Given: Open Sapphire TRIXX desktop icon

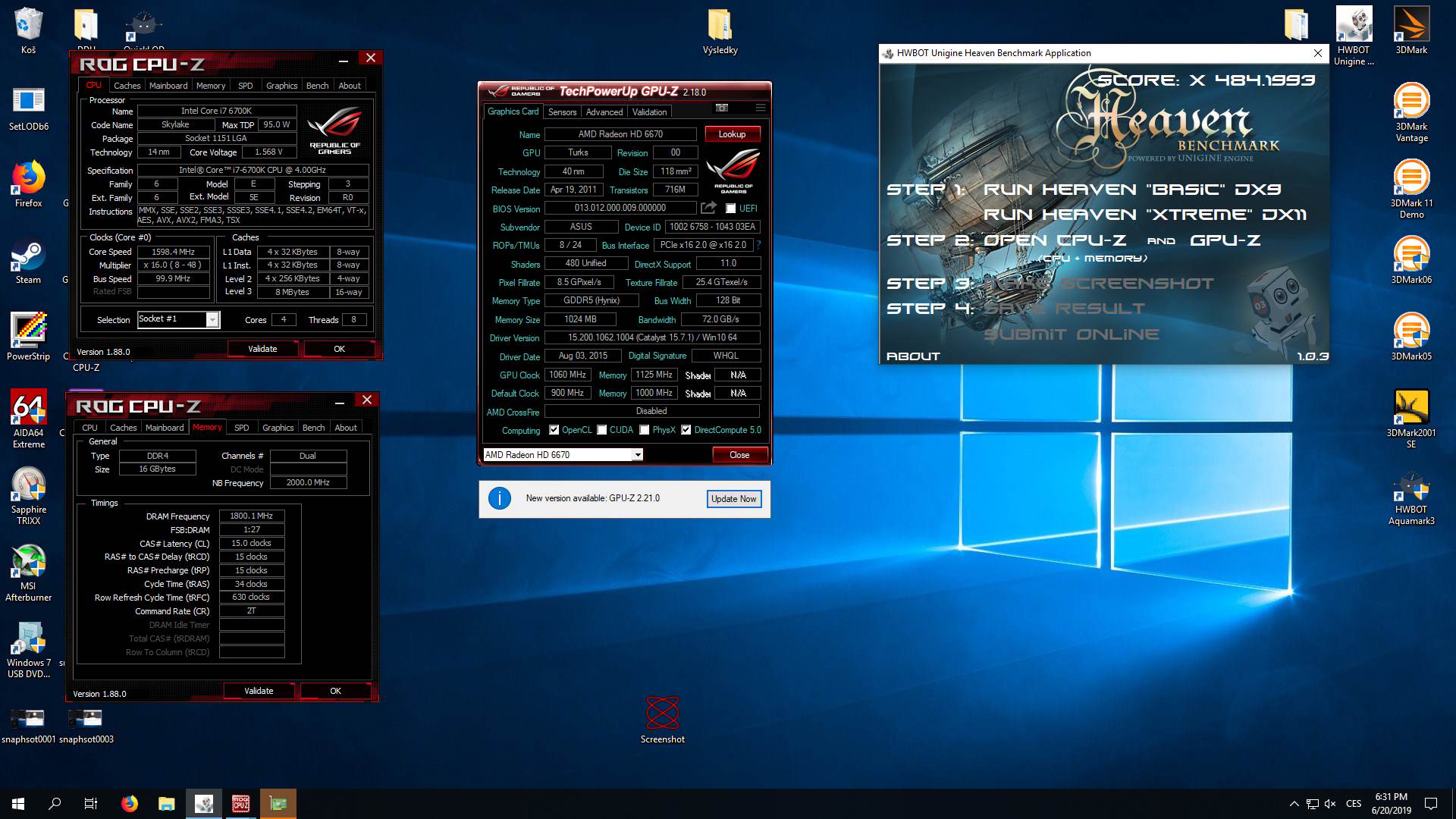Looking at the screenshot, I should 28,496.
